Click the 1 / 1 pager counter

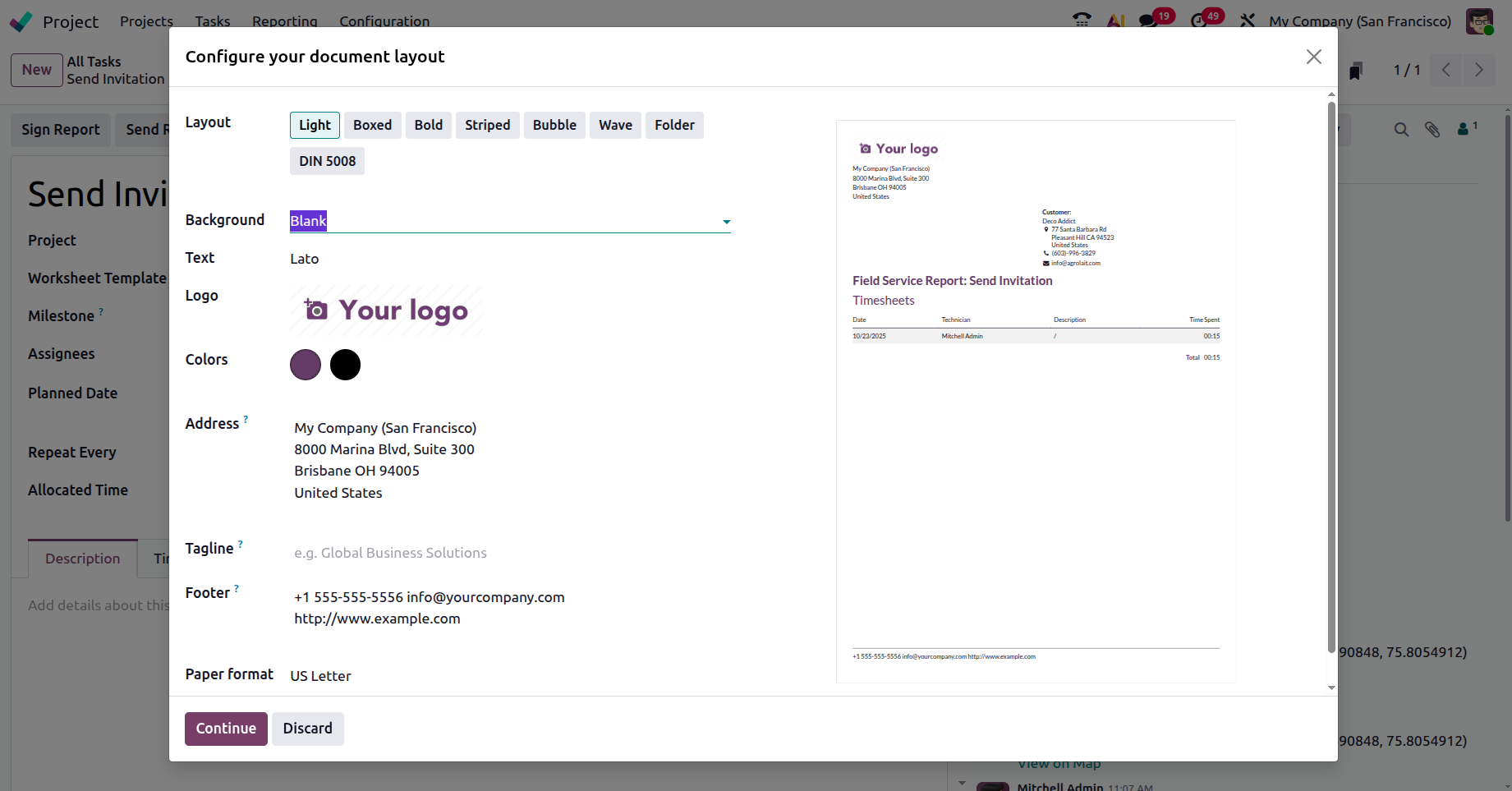pyautogui.click(x=1407, y=70)
